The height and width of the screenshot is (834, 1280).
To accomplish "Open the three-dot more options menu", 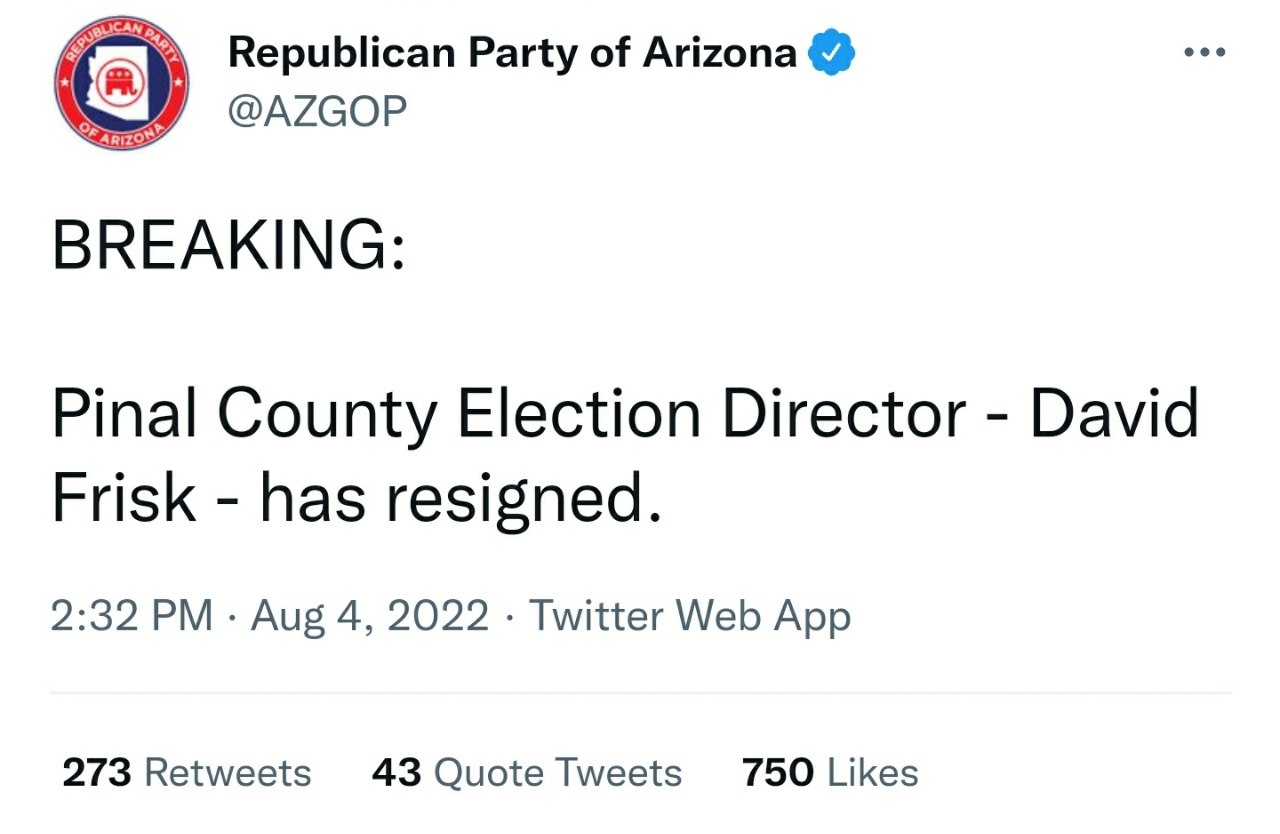I will 1204,53.
